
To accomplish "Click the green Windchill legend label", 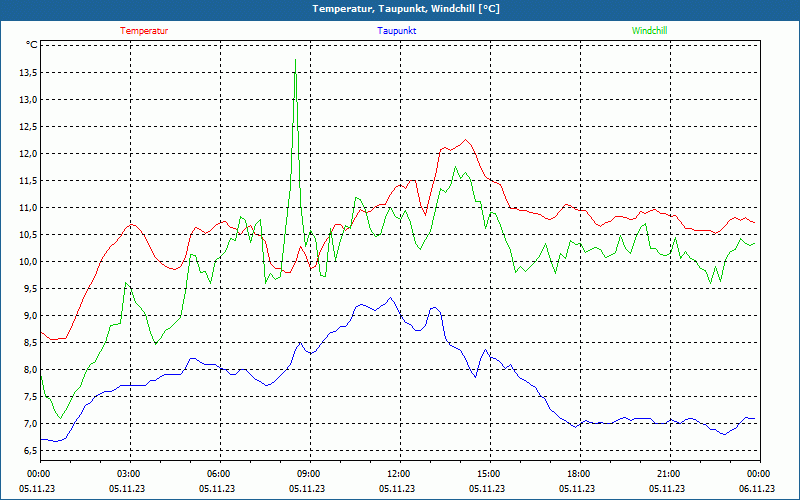I will (649, 31).
